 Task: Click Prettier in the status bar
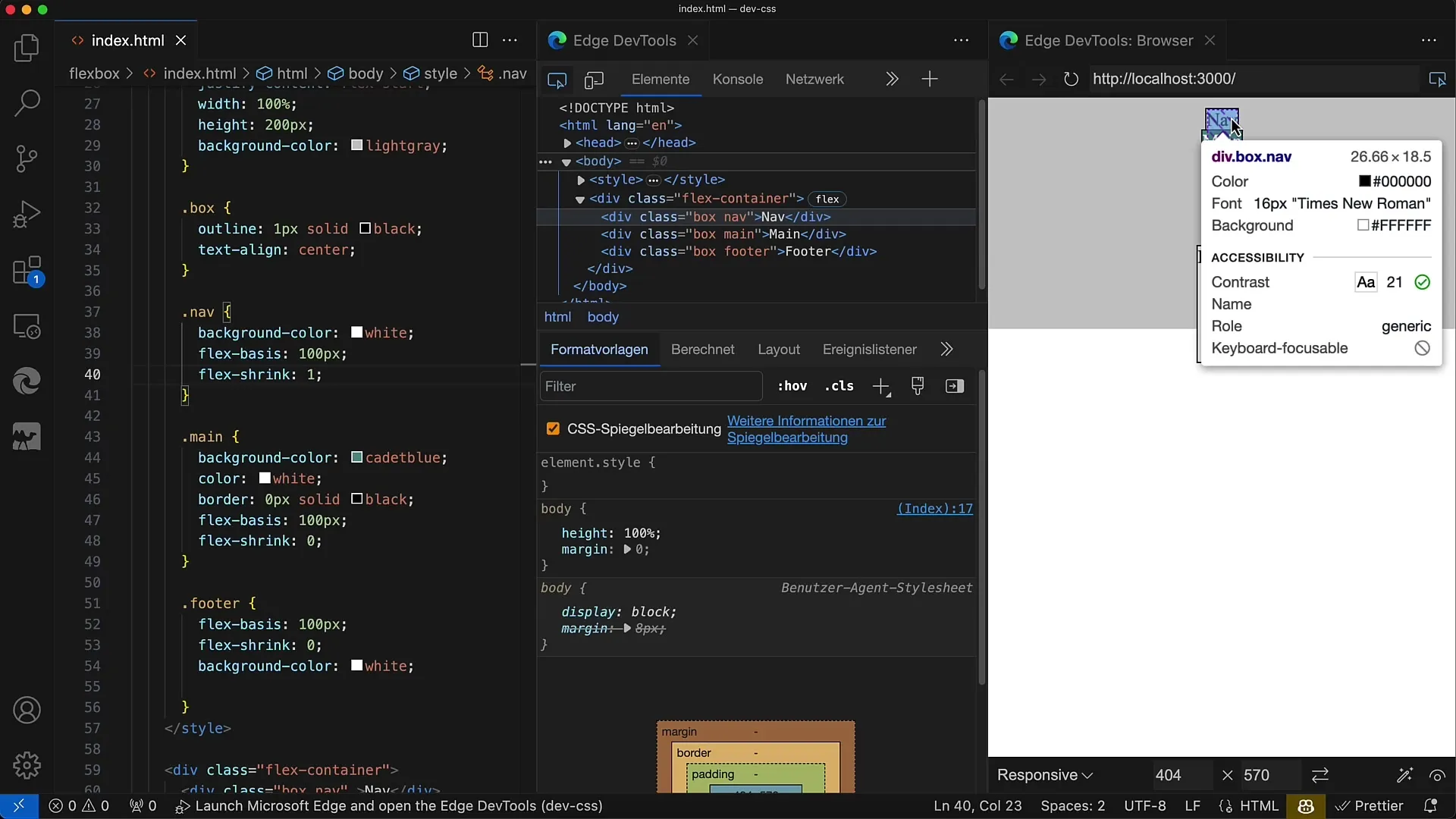[x=1370, y=806]
